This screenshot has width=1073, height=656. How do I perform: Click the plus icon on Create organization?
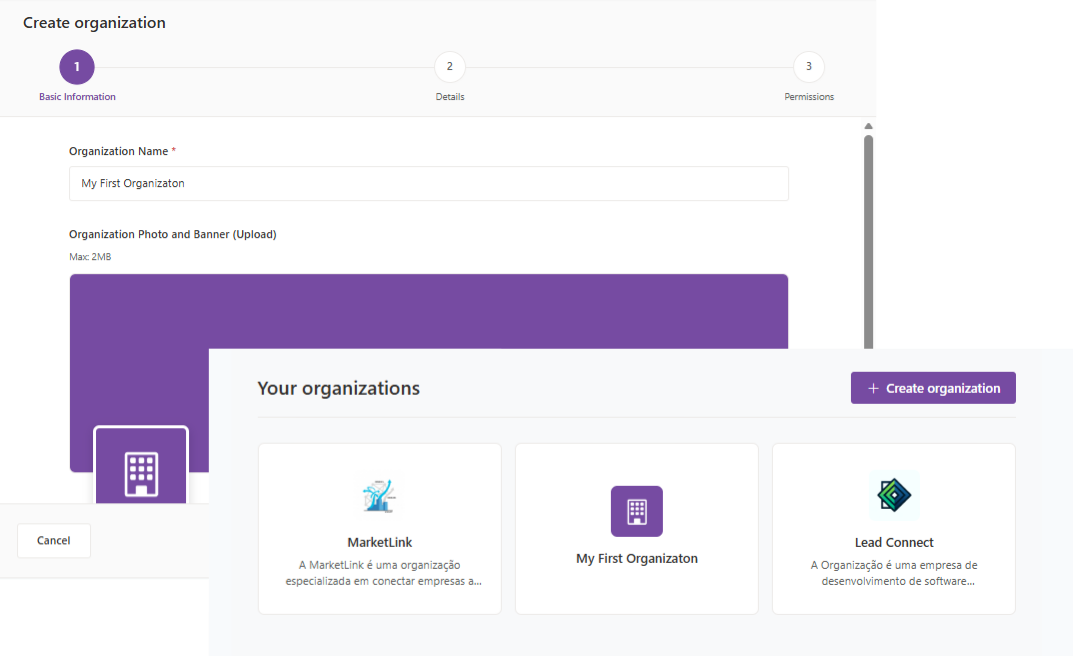[x=873, y=388]
